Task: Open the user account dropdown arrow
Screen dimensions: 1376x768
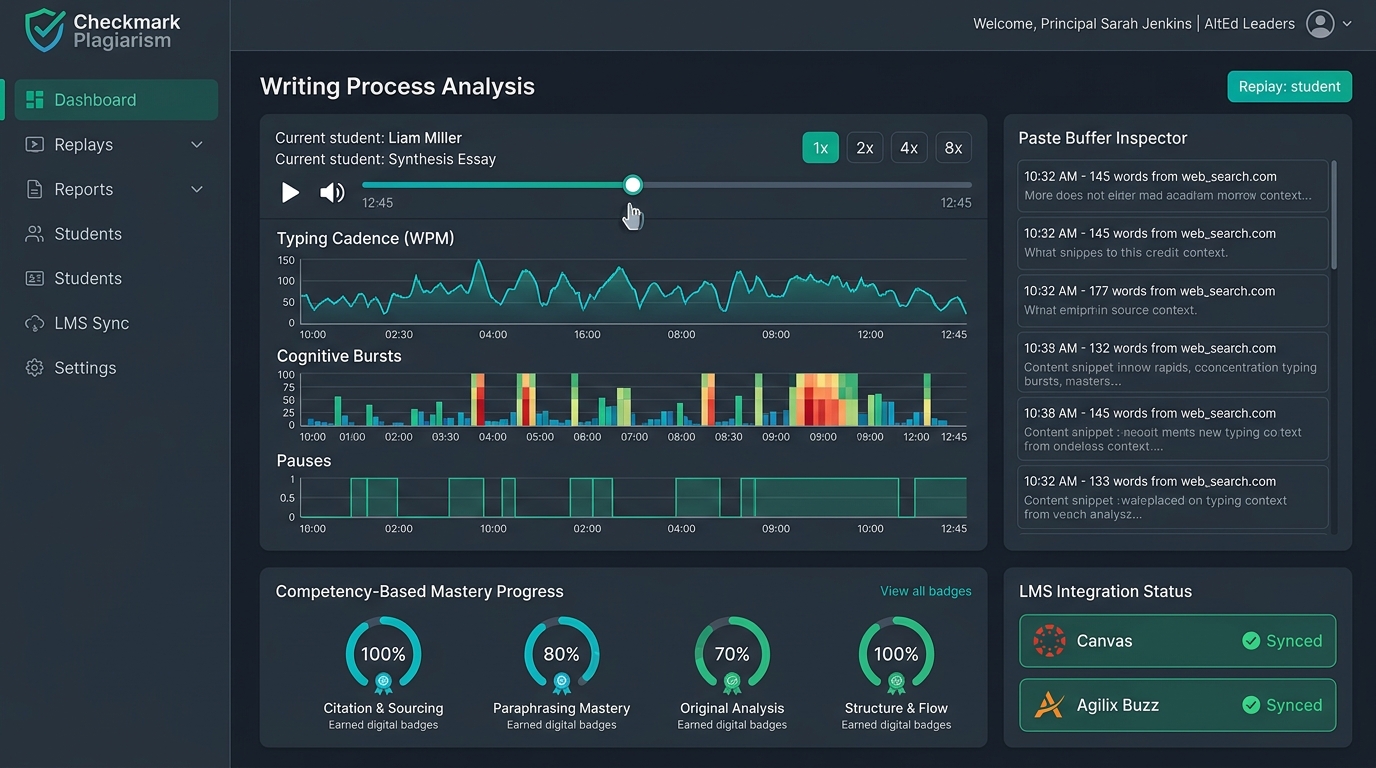Action: coord(1347,24)
